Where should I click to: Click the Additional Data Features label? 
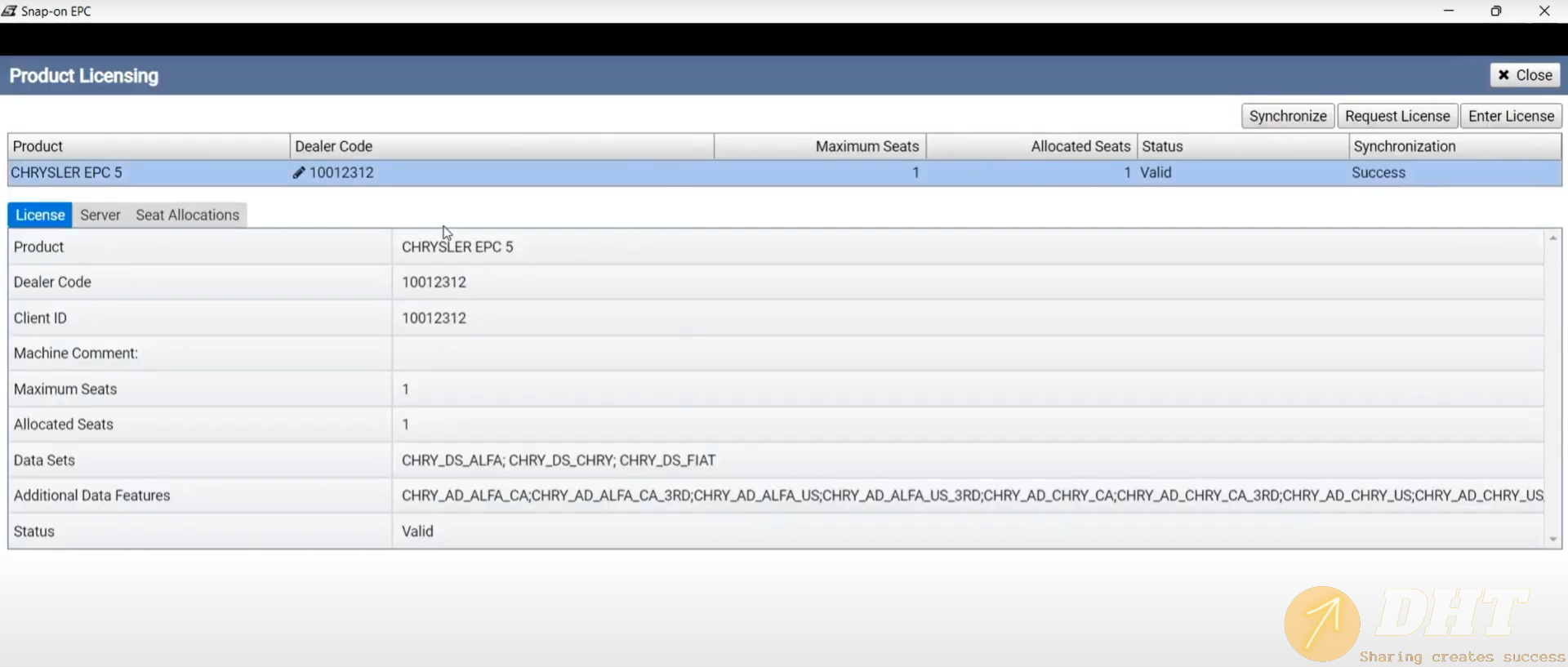pos(91,495)
